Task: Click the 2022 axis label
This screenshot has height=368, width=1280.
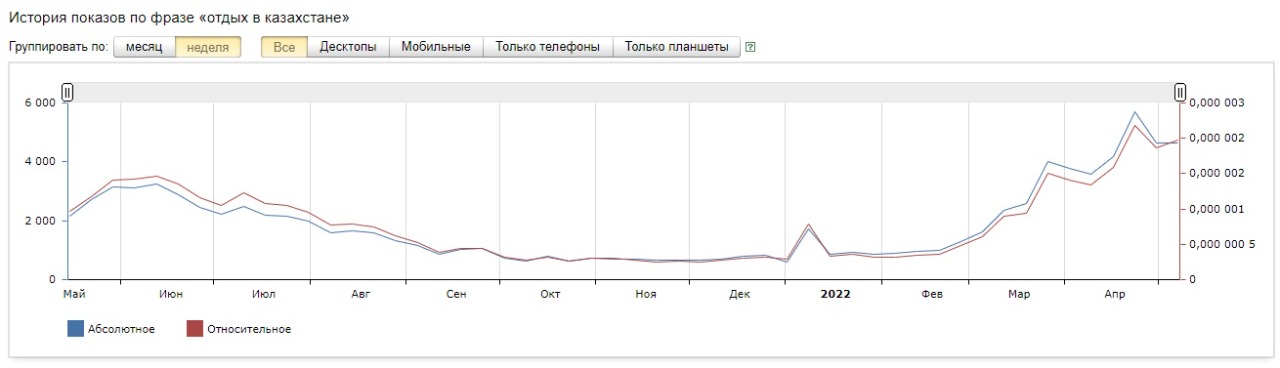Action: pos(835,294)
